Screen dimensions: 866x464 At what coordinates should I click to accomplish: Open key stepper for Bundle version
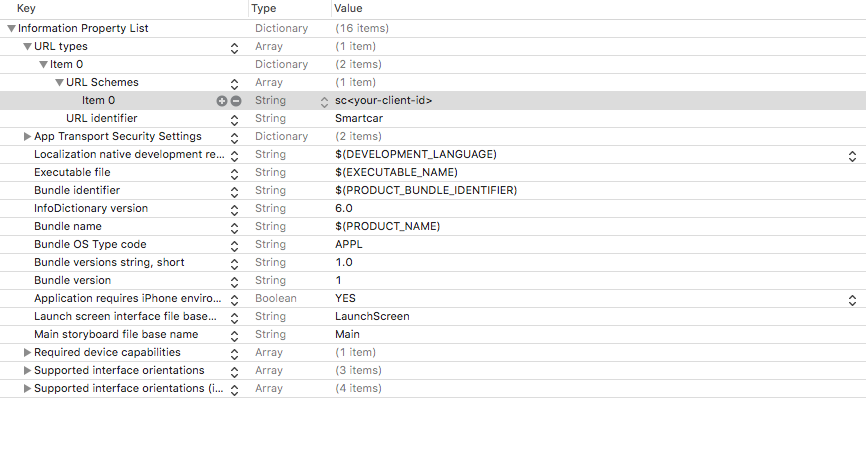pyautogui.click(x=234, y=282)
